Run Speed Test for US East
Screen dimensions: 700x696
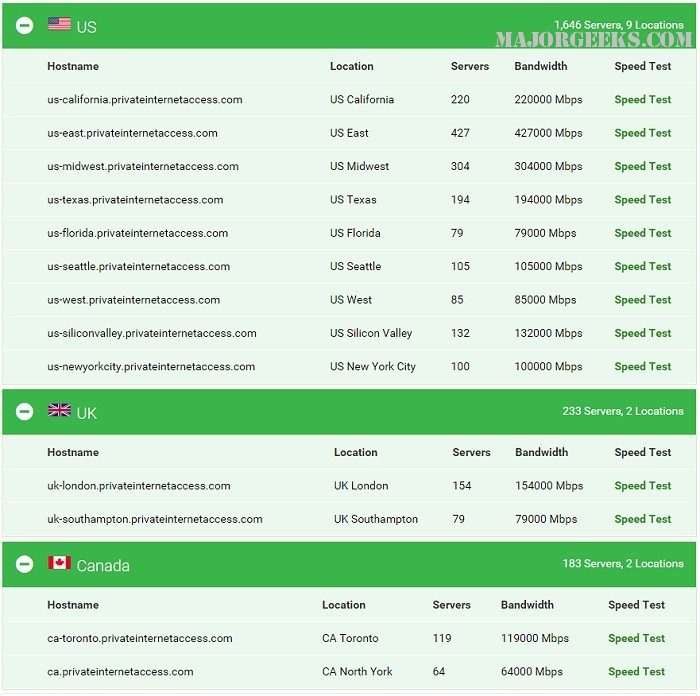pos(642,133)
